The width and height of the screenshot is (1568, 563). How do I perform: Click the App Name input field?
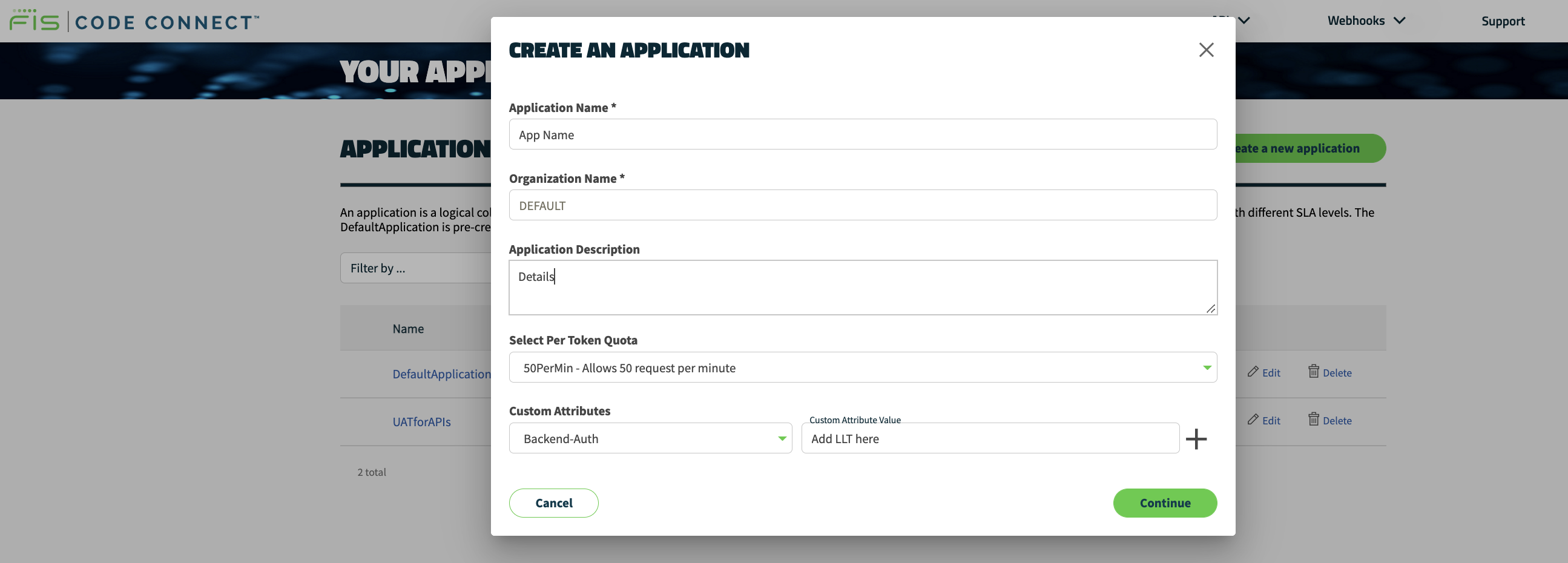tap(862, 134)
